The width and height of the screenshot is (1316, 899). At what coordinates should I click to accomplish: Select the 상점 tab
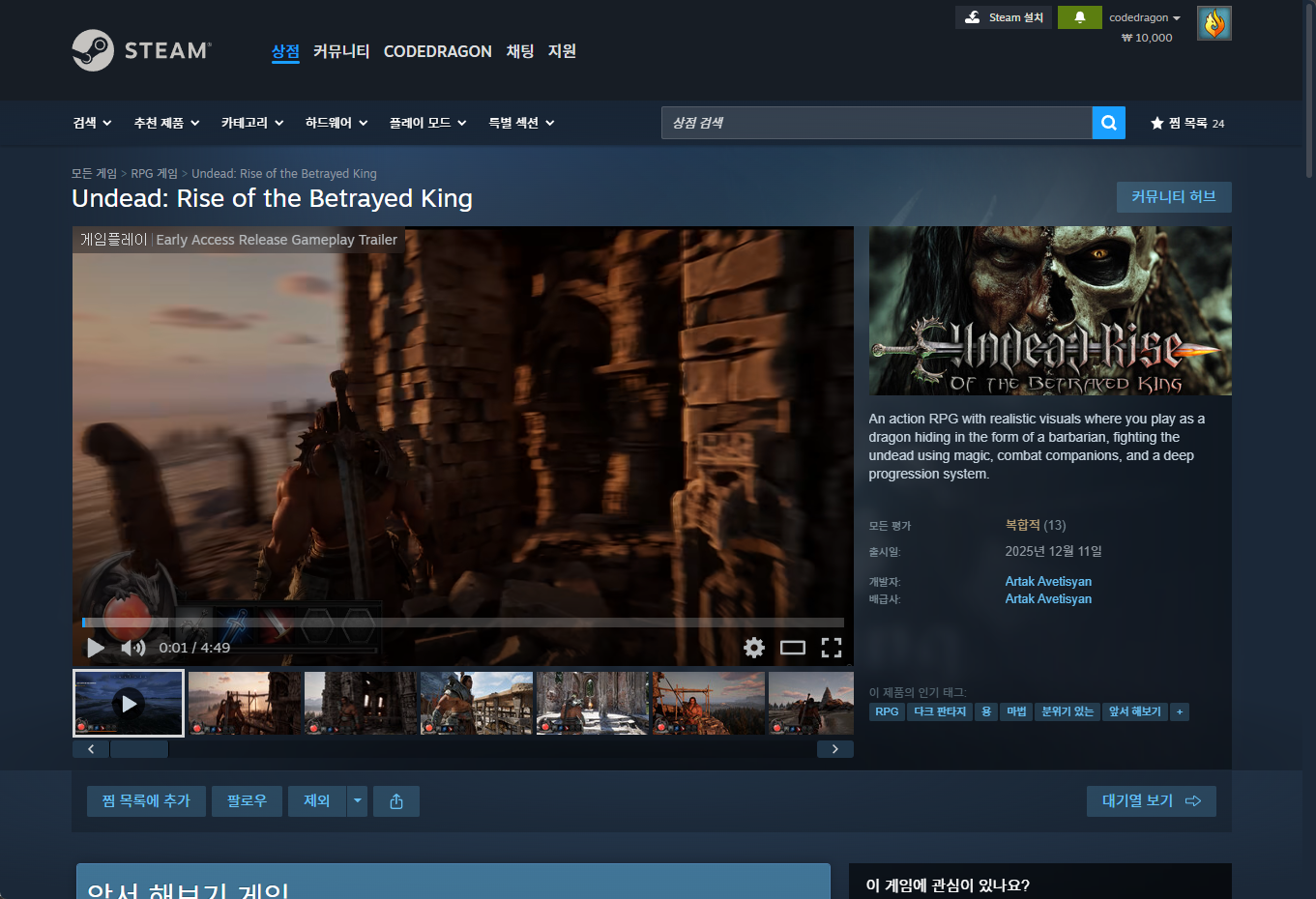(x=285, y=51)
